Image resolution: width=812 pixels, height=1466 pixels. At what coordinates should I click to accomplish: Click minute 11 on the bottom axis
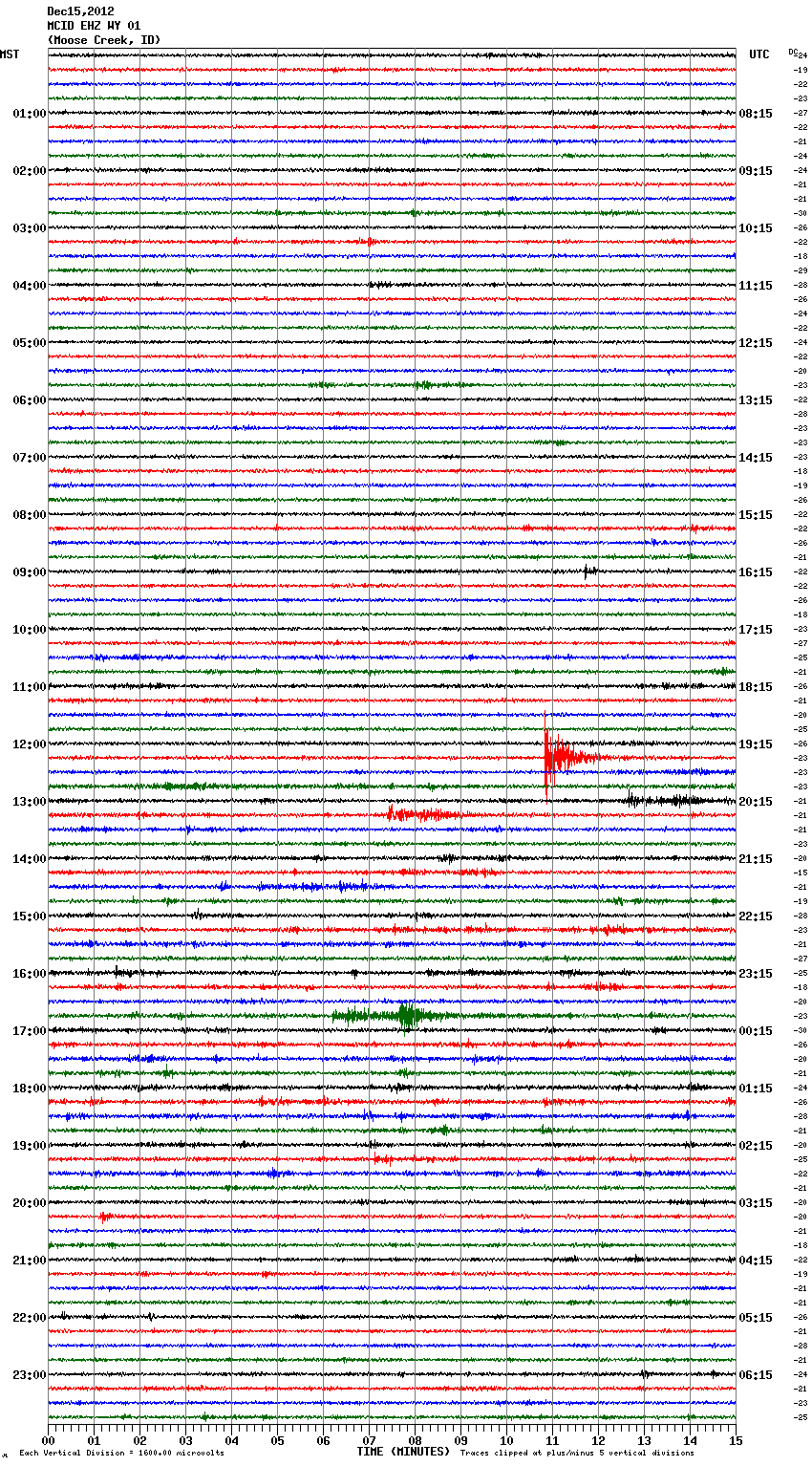click(552, 1440)
